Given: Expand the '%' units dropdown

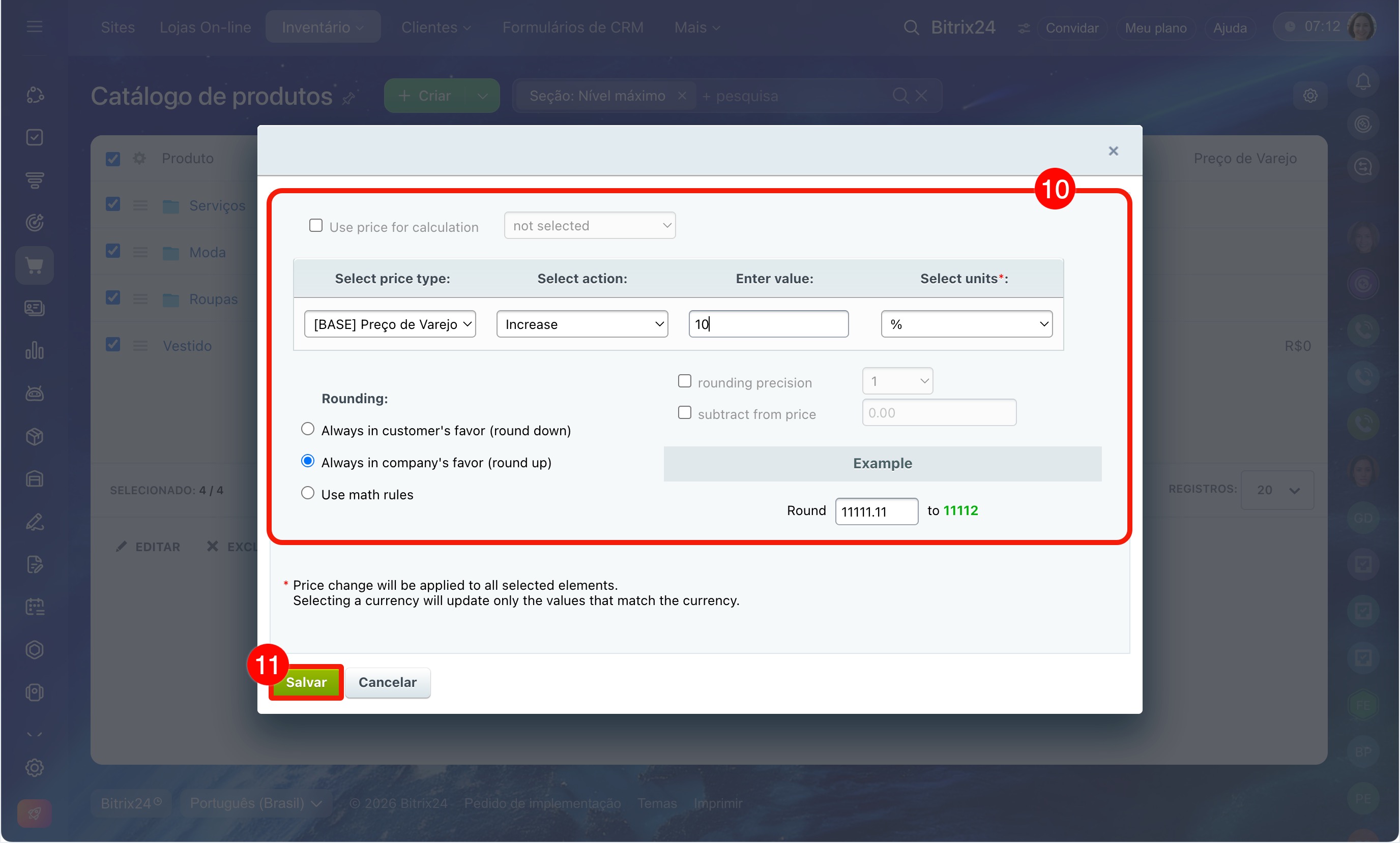Looking at the screenshot, I should [x=967, y=324].
